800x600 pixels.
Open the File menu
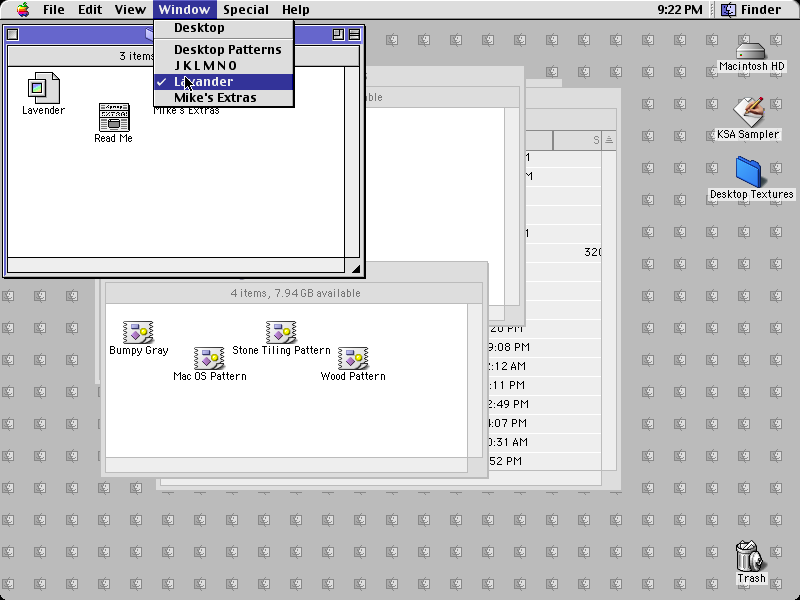pyautogui.click(x=54, y=10)
